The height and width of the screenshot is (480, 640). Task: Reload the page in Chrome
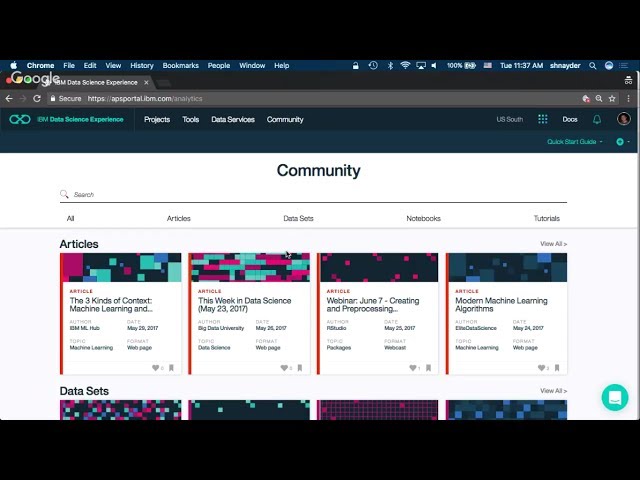37,99
